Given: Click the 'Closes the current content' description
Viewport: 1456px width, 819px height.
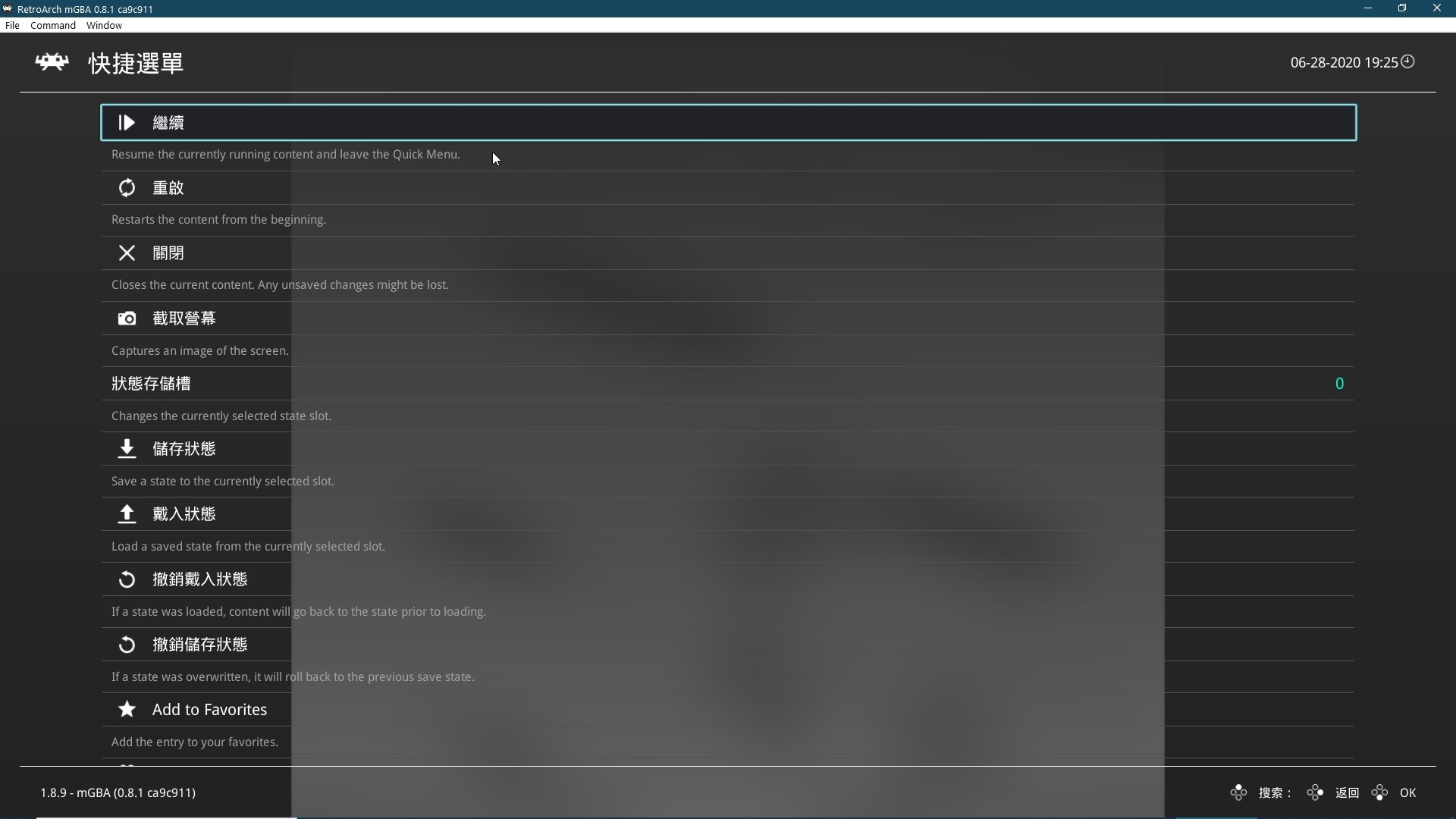Looking at the screenshot, I should (280, 284).
